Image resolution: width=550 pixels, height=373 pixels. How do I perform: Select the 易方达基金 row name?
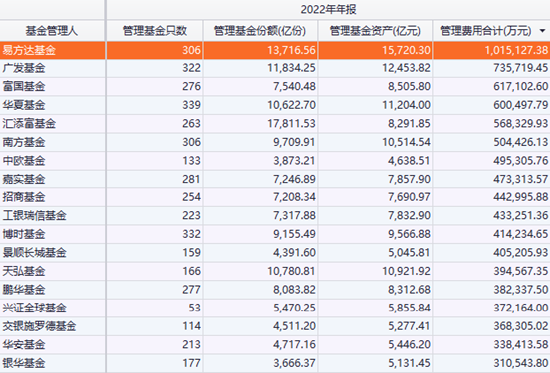[29, 50]
